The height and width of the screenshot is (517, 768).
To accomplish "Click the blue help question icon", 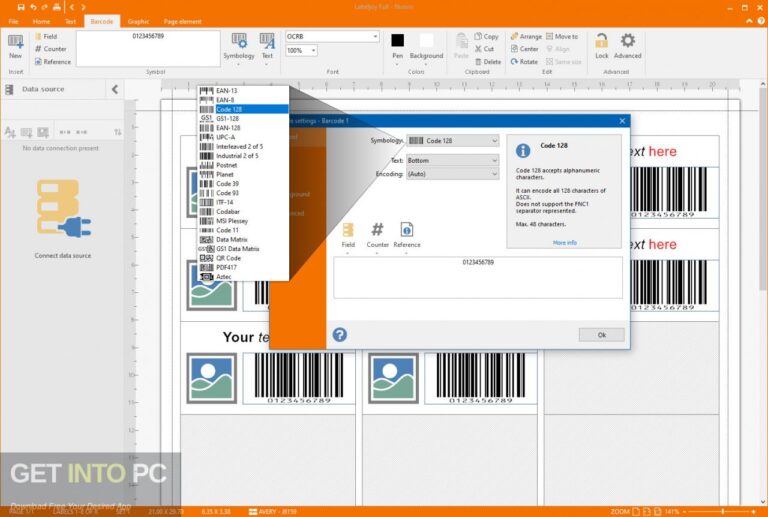I will click(x=339, y=335).
